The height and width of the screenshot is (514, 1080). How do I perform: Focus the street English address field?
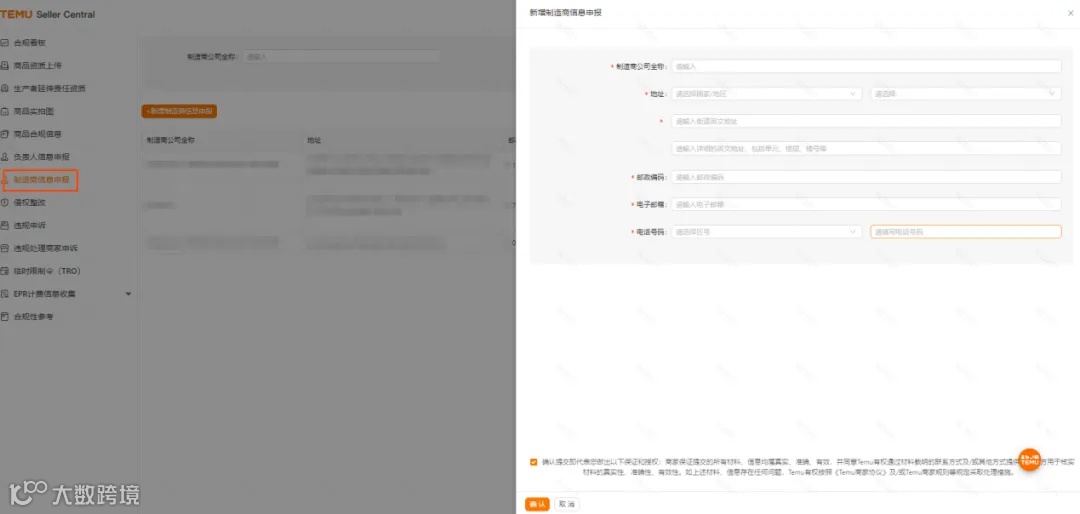pyautogui.click(x=866, y=121)
